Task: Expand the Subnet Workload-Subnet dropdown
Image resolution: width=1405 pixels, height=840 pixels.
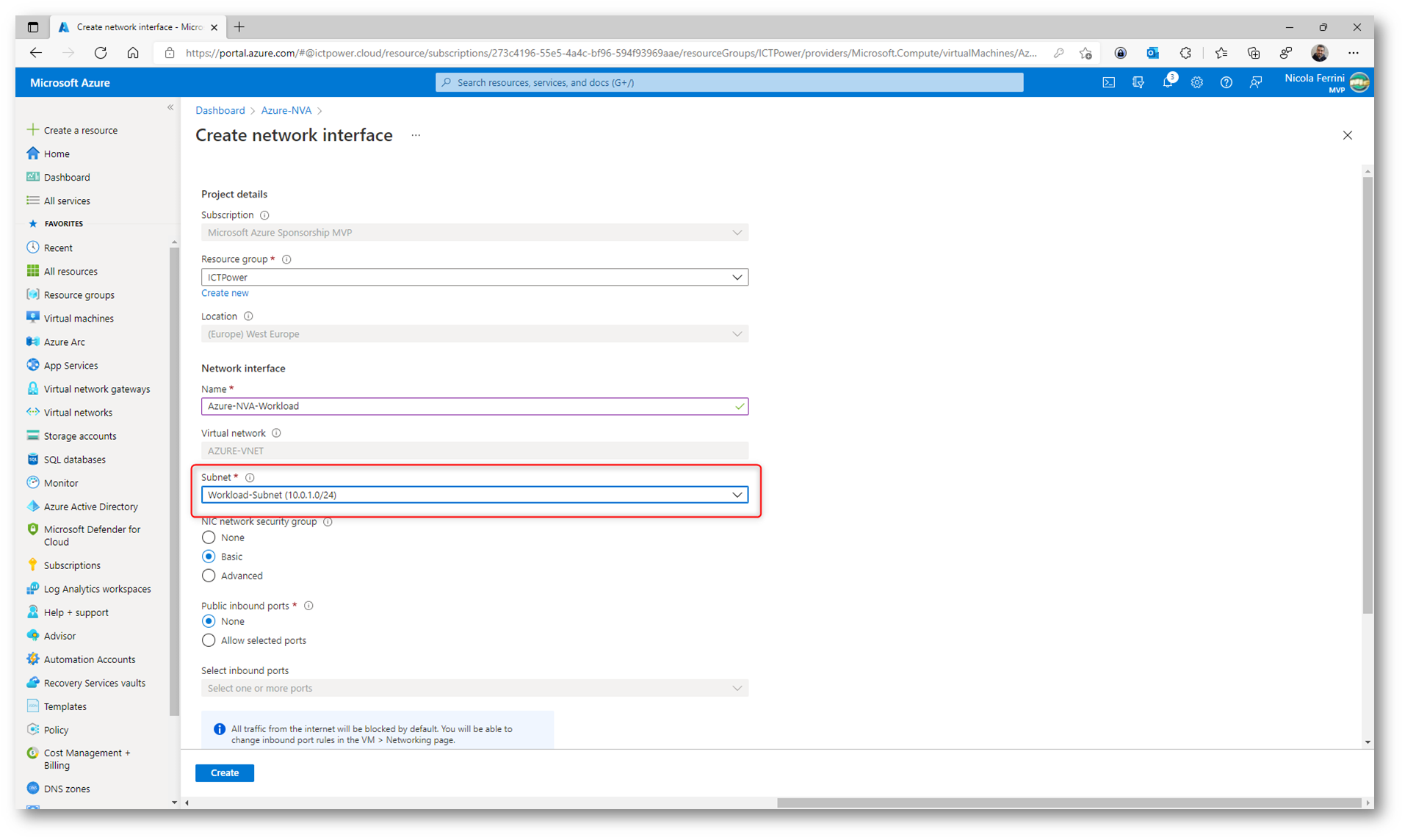Action: (x=474, y=495)
